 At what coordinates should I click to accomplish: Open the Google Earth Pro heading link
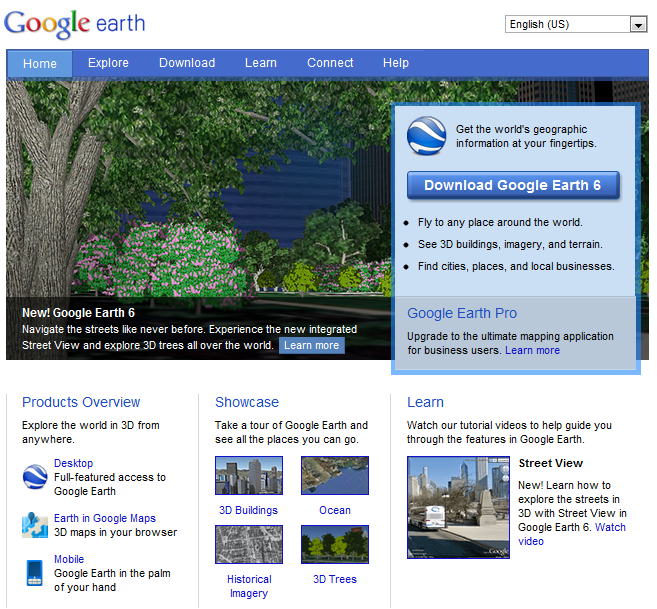point(462,313)
